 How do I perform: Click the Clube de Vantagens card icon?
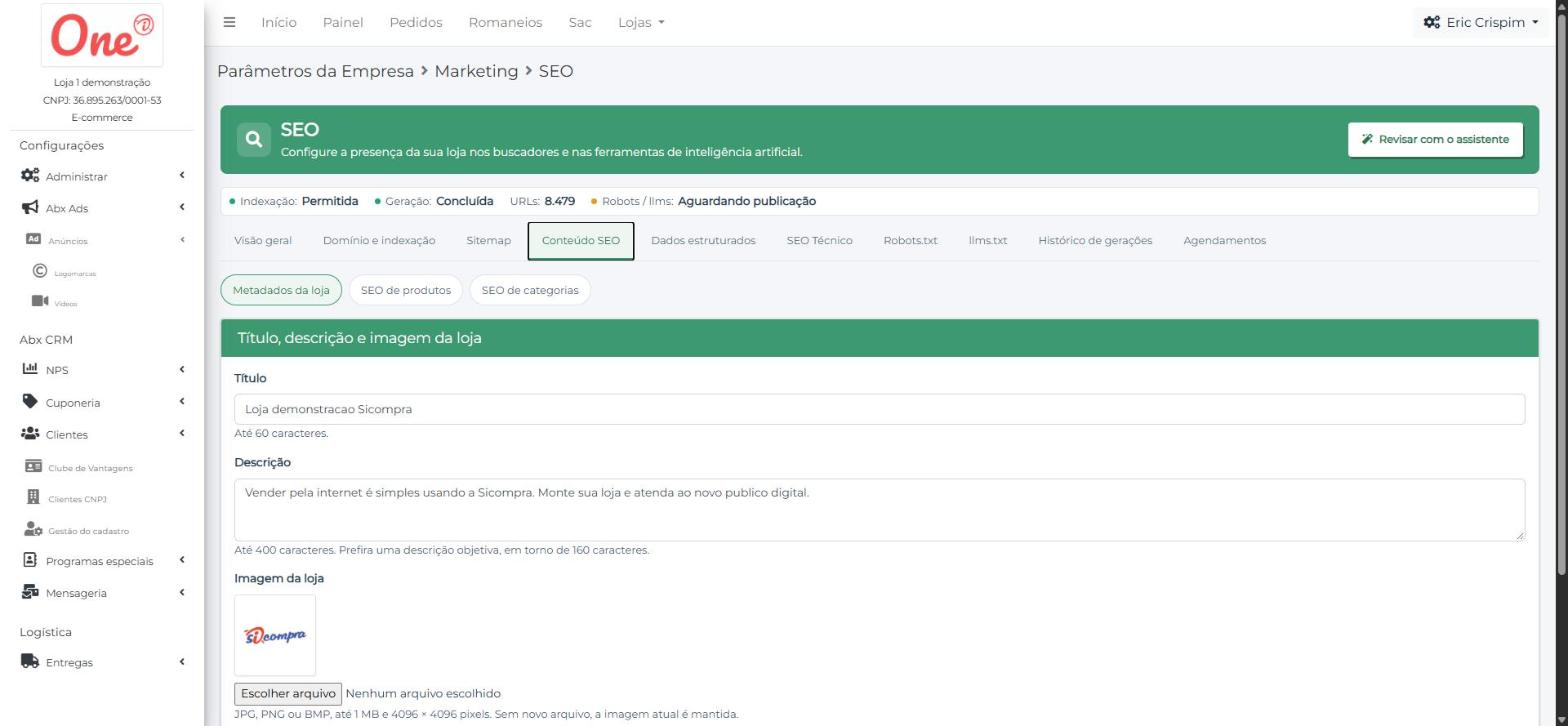(x=33, y=467)
